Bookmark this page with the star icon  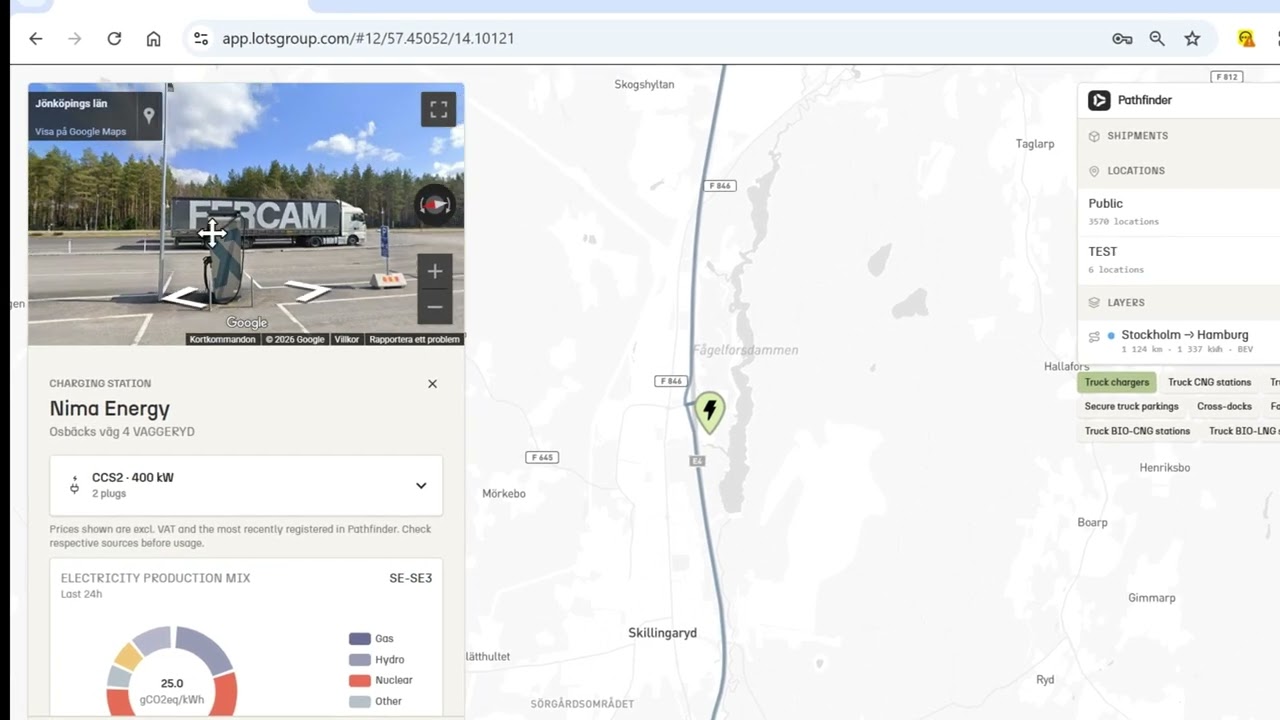(x=1192, y=39)
